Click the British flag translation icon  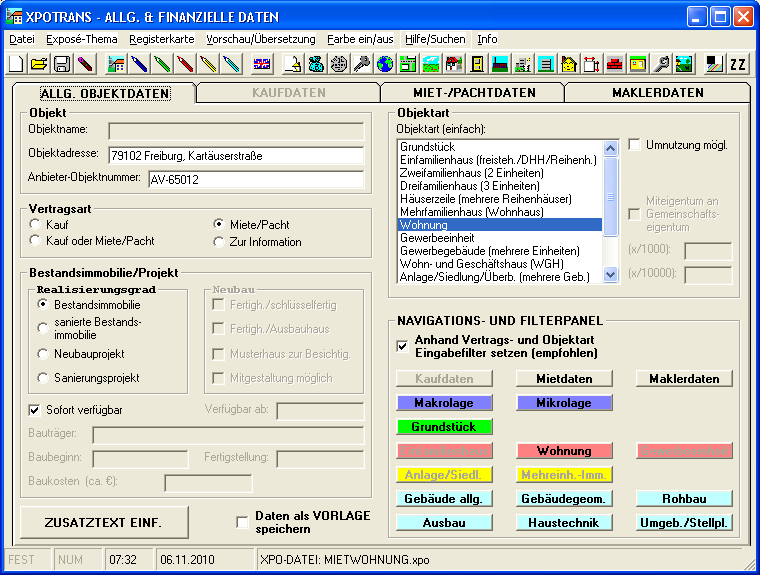(261, 65)
